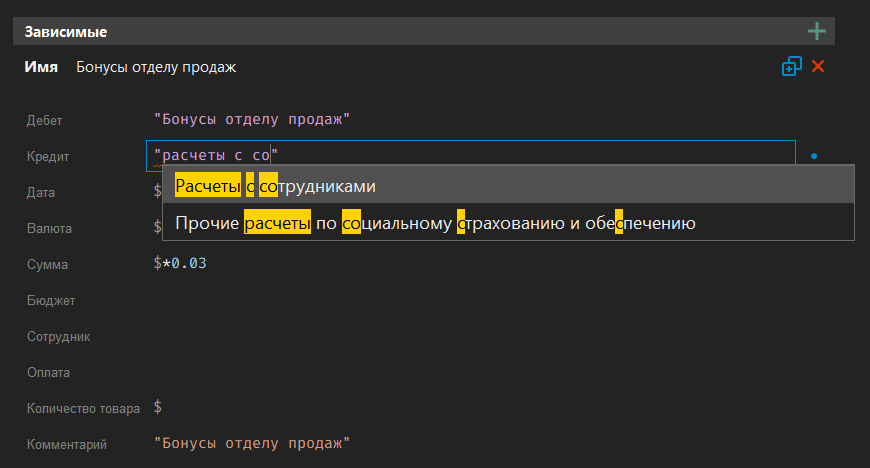Click into the Кредит input box
Viewport: 870px width, 468px height.
[500, 155]
